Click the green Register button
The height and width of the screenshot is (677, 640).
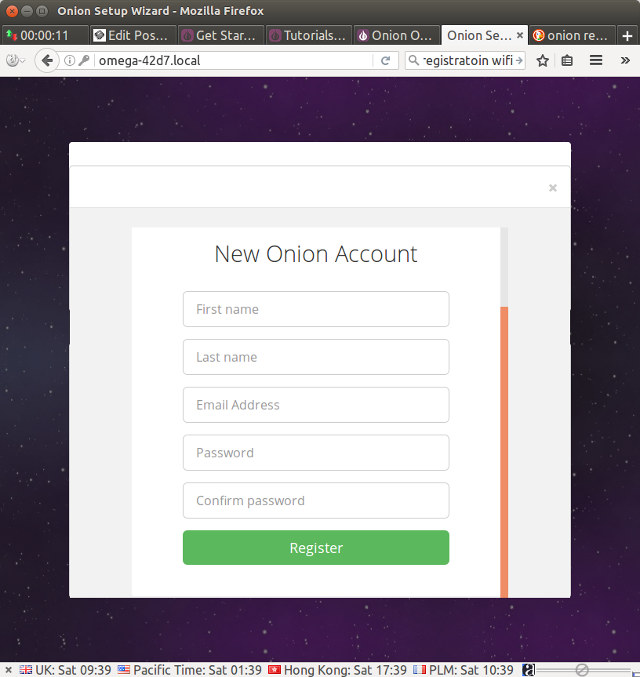(316, 547)
